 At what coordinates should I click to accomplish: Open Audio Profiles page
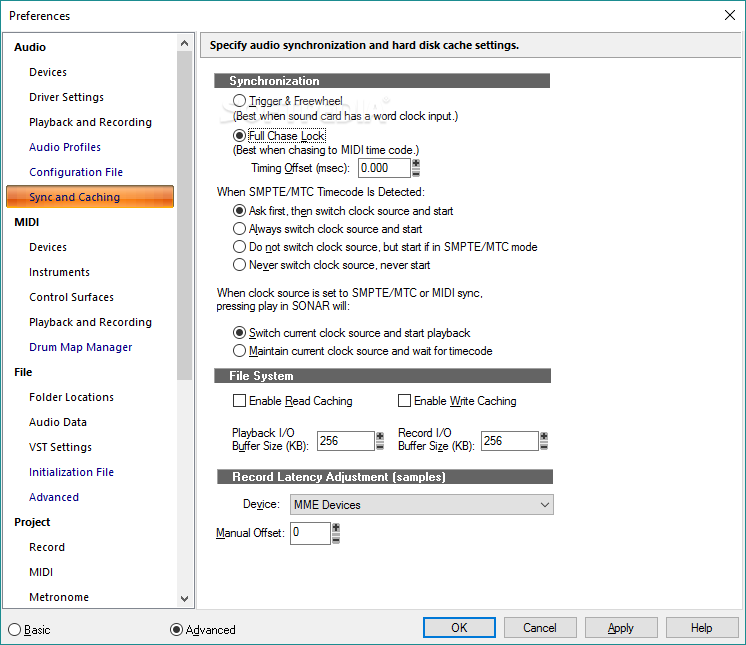coord(65,147)
